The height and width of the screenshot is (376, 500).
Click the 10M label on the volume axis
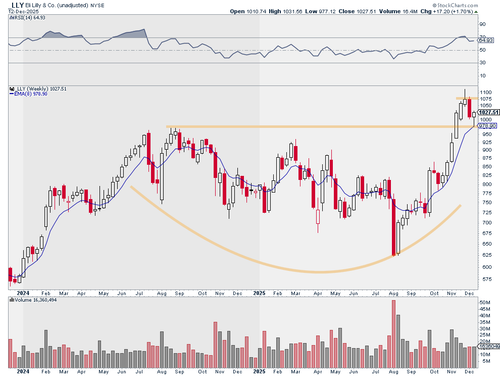pos(485,354)
